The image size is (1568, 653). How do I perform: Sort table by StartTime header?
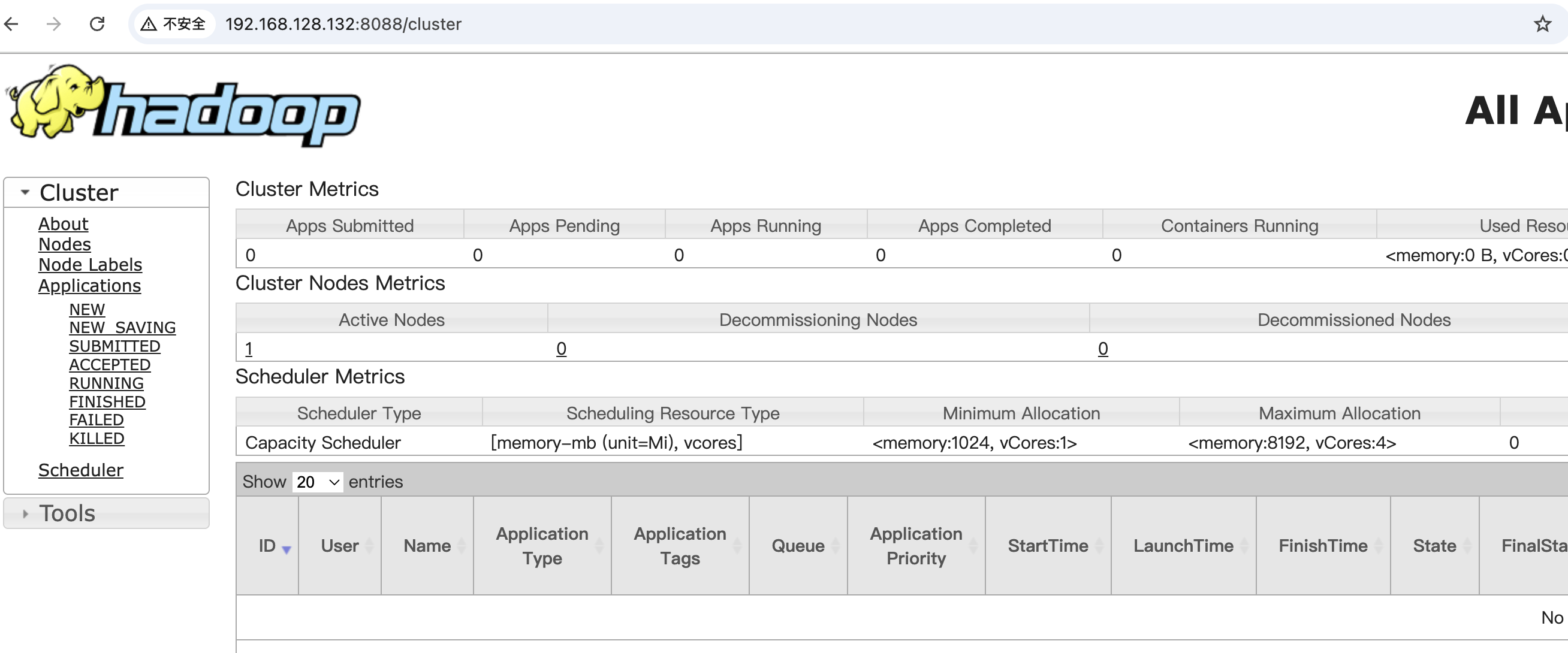[x=1048, y=546]
